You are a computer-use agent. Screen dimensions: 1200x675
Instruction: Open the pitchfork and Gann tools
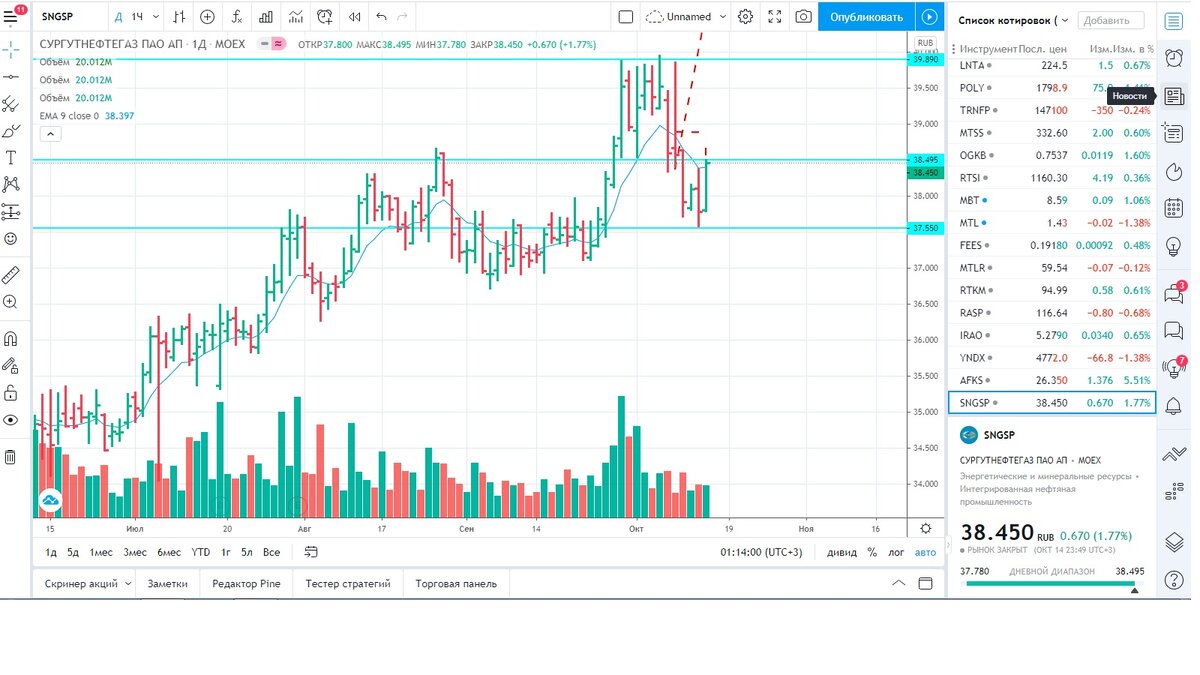click(11, 103)
